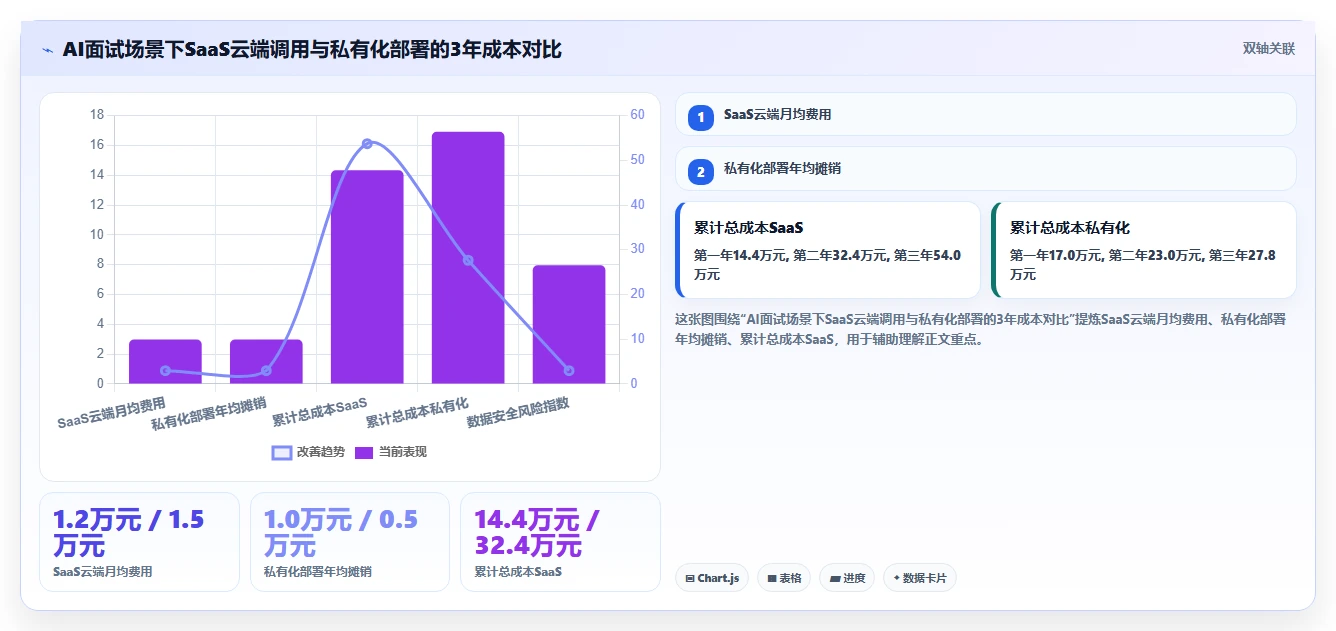Click the 当前表现 purple legend swatch
Viewport: 1336px width, 631px height.
click(364, 452)
